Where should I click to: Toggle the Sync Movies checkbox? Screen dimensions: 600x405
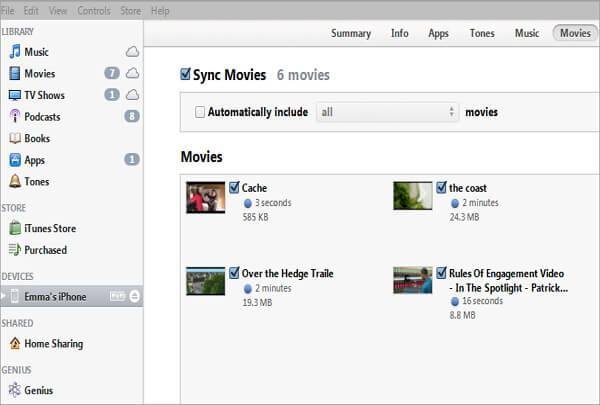185,75
